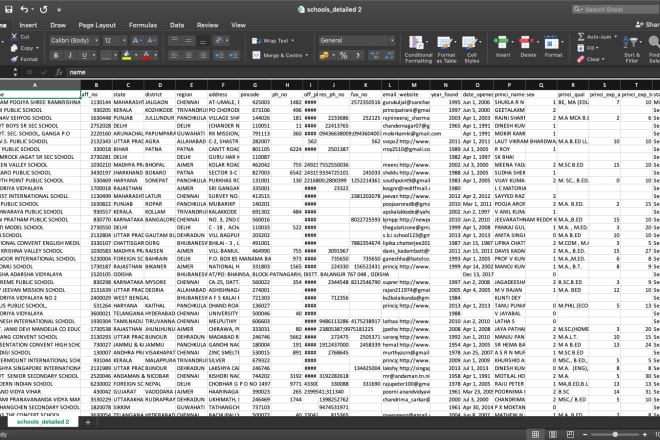Increase the cell indent
The height and width of the screenshot is (440, 660).
point(233,55)
